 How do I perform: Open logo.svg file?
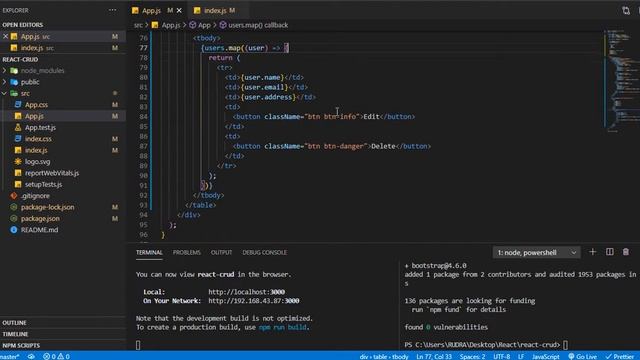pos(38,162)
